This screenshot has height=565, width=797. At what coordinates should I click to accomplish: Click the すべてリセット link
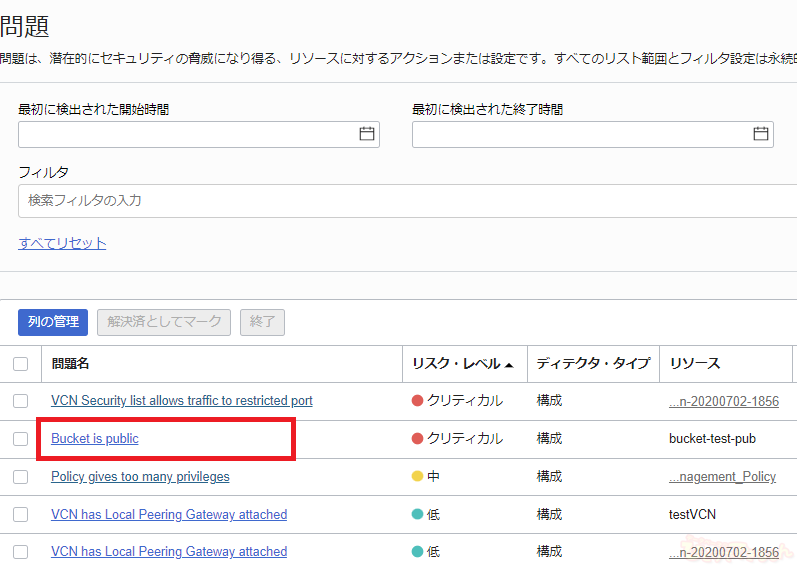coord(62,243)
